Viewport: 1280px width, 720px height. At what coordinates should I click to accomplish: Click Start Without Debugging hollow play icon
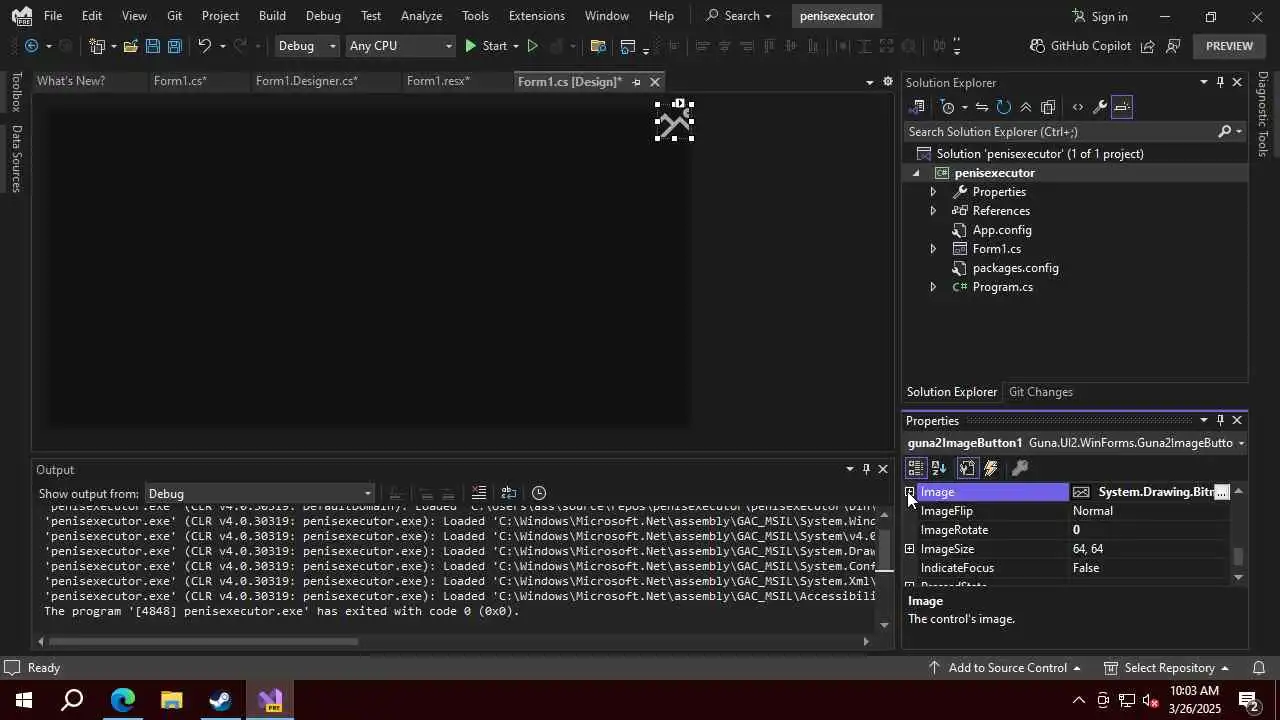532,46
